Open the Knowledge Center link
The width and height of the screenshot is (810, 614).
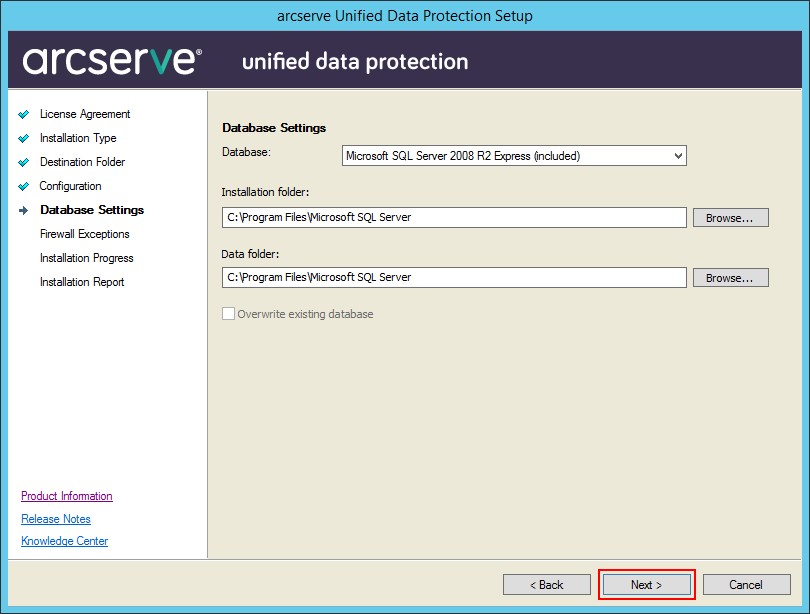[x=65, y=541]
